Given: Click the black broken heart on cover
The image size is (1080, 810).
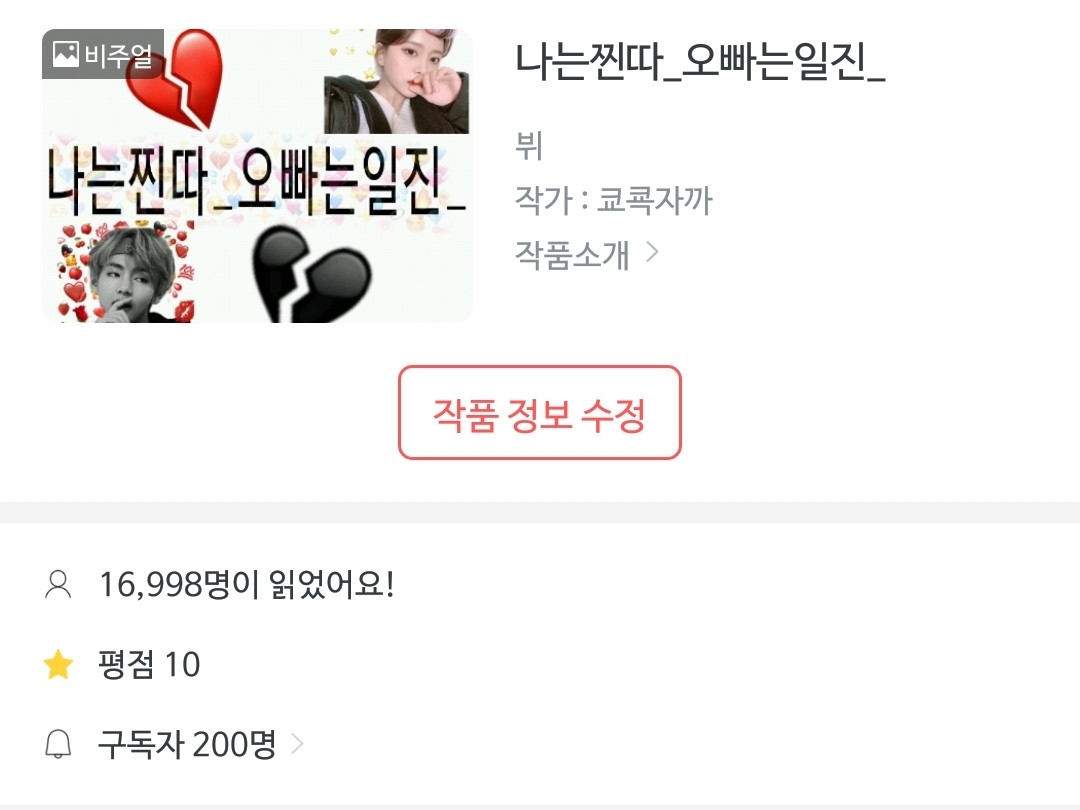Looking at the screenshot, I should tap(311, 274).
